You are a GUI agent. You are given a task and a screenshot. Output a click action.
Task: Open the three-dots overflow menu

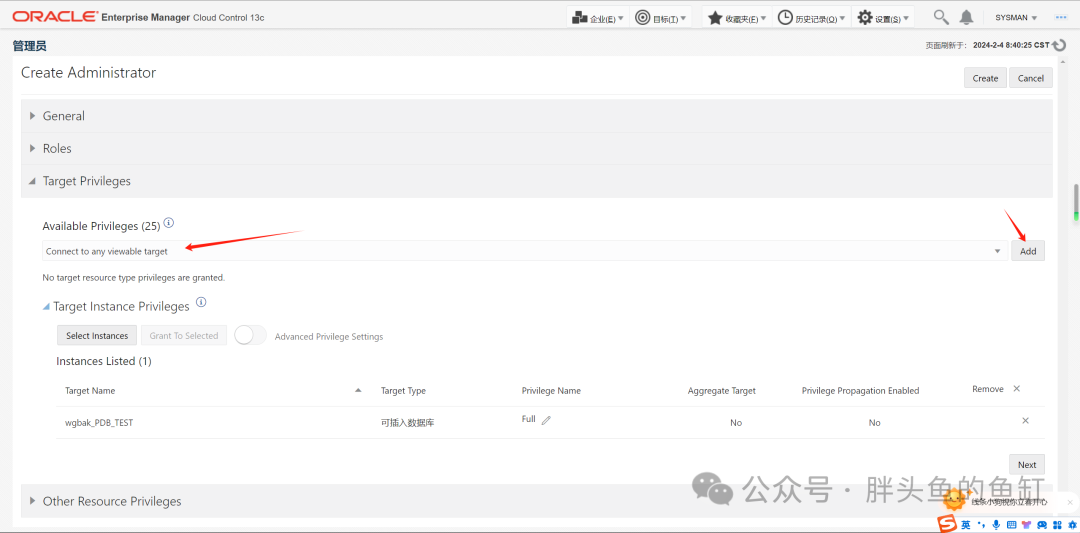point(1060,17)
